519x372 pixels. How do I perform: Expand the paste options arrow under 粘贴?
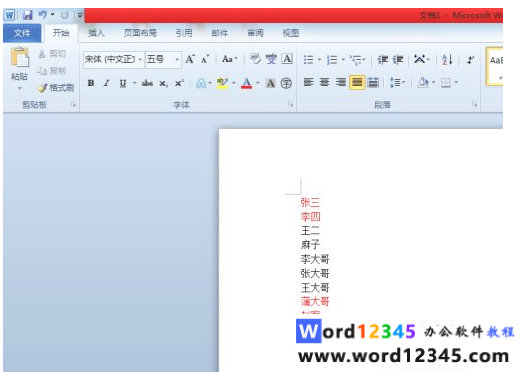click(20, 88)
